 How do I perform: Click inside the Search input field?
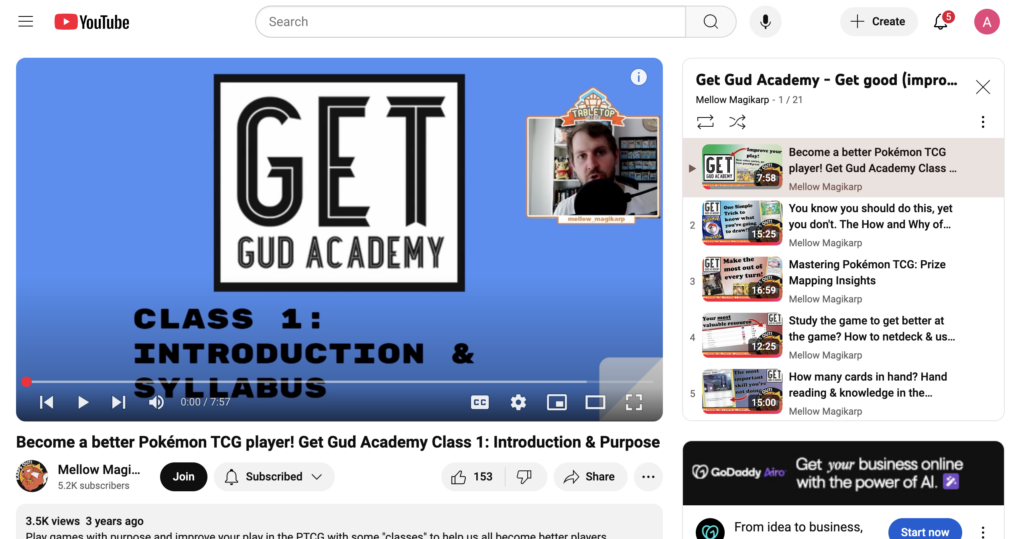(470, 21)
